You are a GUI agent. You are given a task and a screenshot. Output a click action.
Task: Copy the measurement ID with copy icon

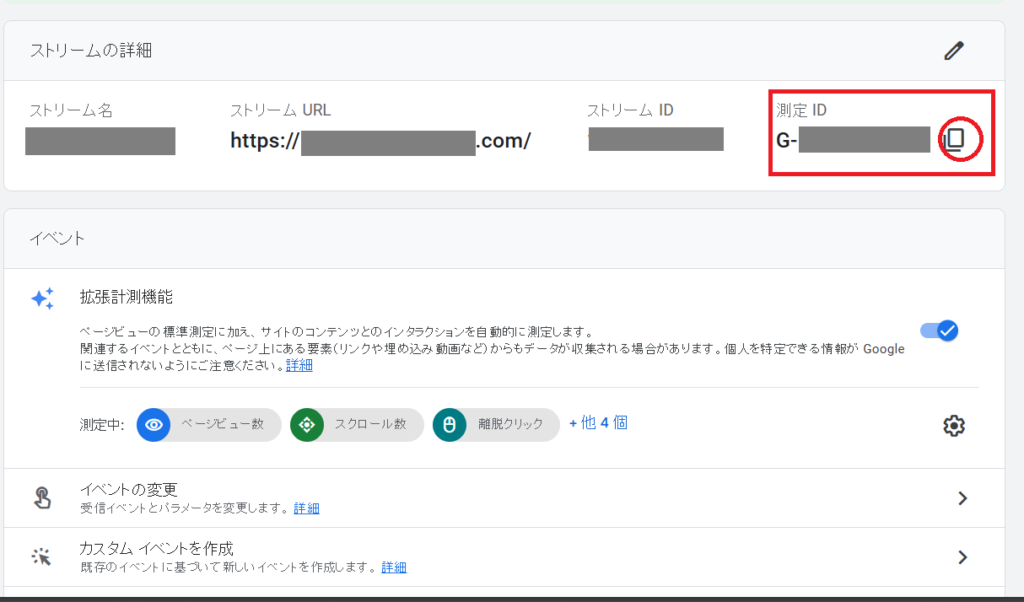(955, 140)
